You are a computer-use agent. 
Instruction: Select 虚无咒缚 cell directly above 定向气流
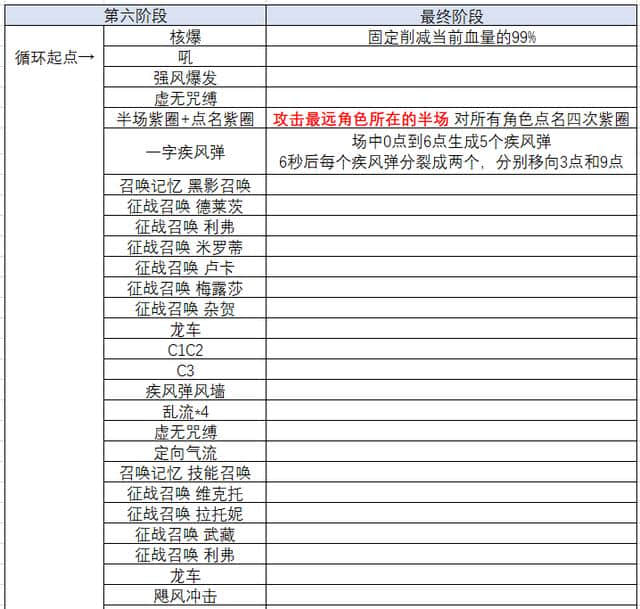[185, 431]
